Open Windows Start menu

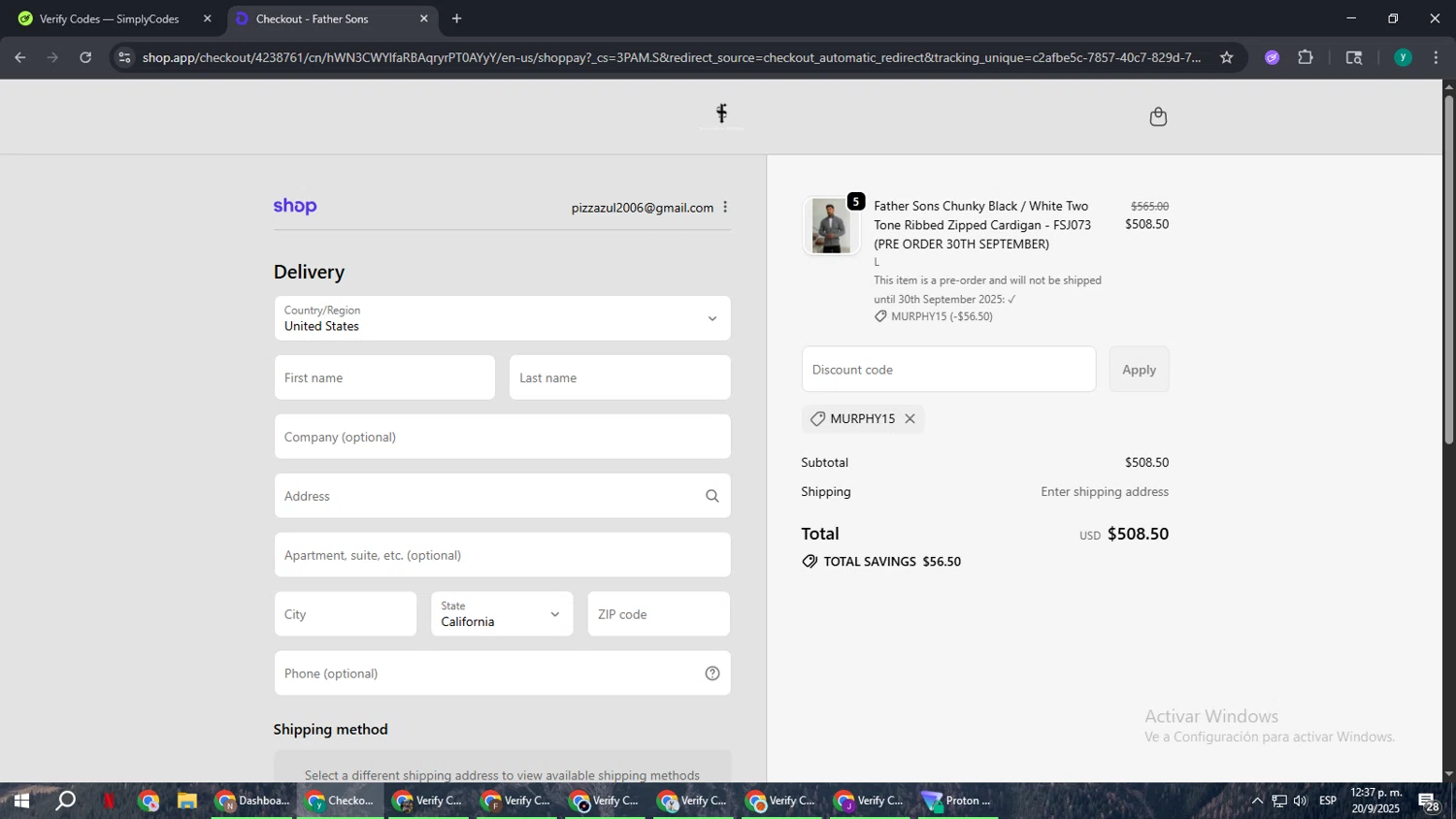click(x=21, y=801)
